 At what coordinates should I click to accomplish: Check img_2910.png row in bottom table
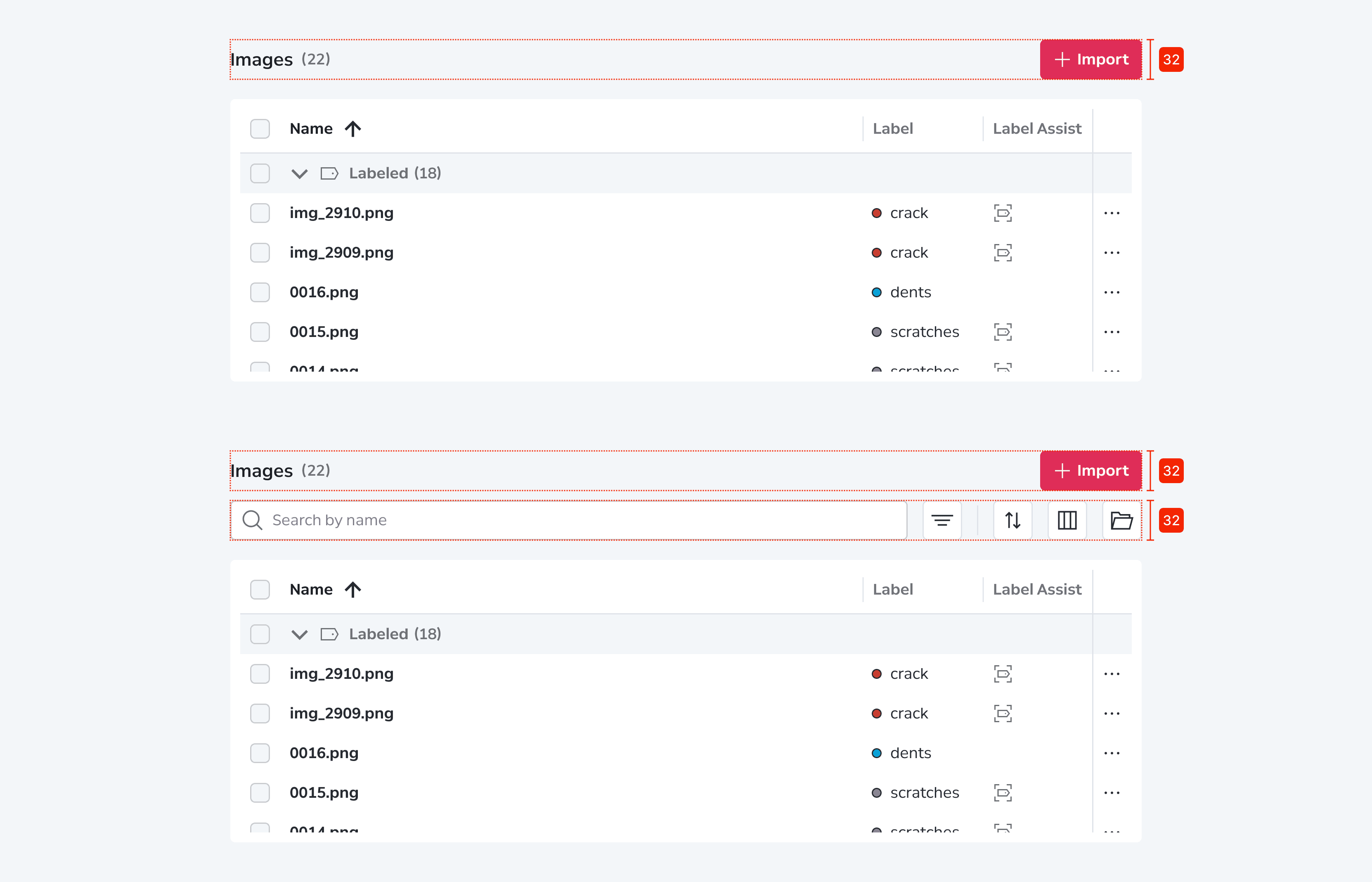point(260,673)
